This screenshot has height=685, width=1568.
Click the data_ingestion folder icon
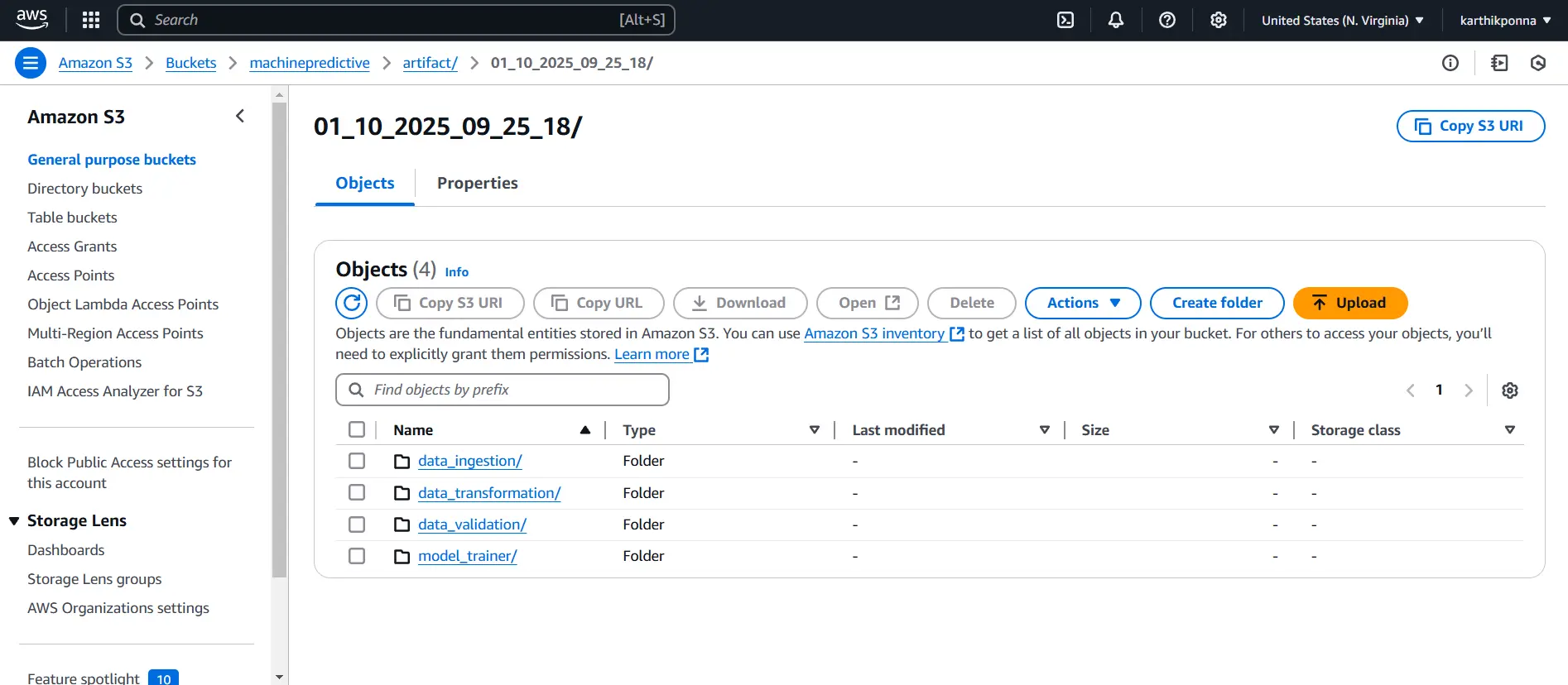tap(402, 462)
